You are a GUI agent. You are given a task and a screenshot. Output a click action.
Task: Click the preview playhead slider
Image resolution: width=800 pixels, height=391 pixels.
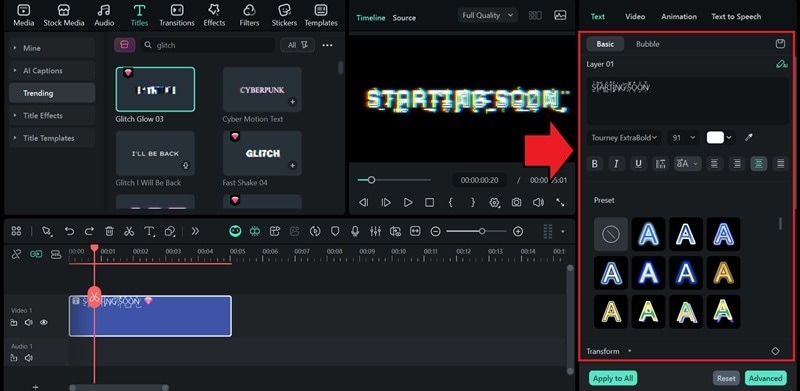tap(371, 180)
